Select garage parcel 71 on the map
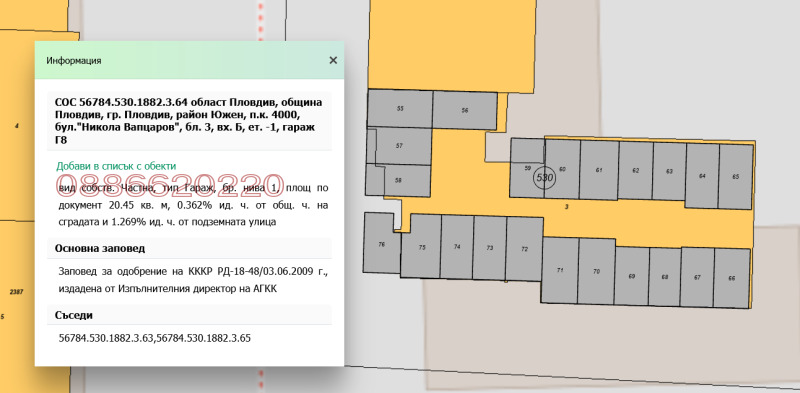Viewport: 800px width, 393px height. pyautogui.click(x=560, y=271)
